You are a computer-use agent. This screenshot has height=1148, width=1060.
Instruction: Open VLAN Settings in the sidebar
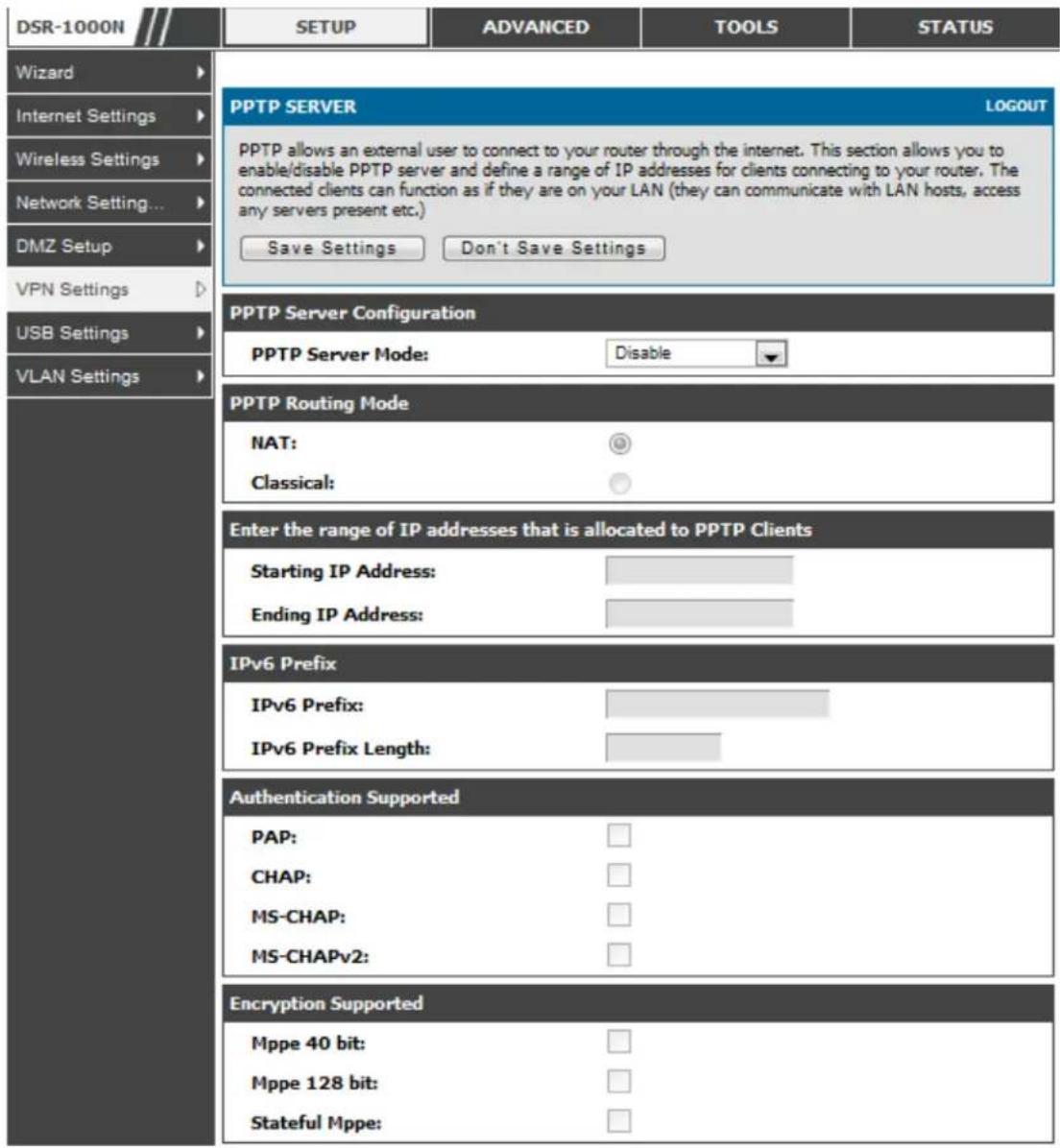coord(109,376)
